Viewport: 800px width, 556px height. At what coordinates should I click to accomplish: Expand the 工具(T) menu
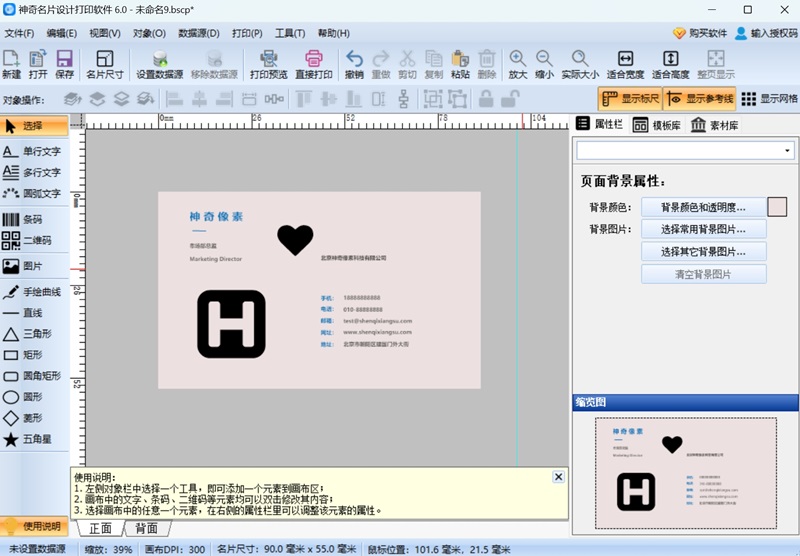click(290, 33)
